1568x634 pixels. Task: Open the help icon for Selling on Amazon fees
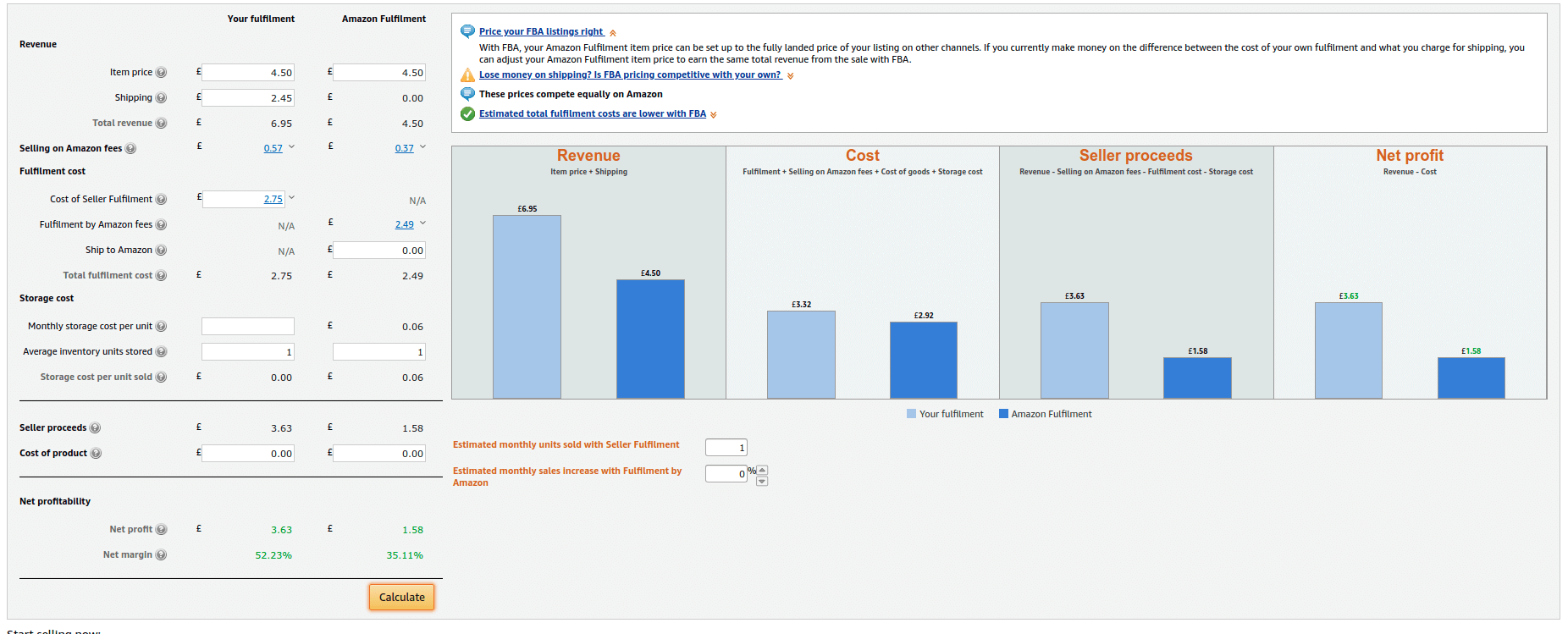coord(130,149)
